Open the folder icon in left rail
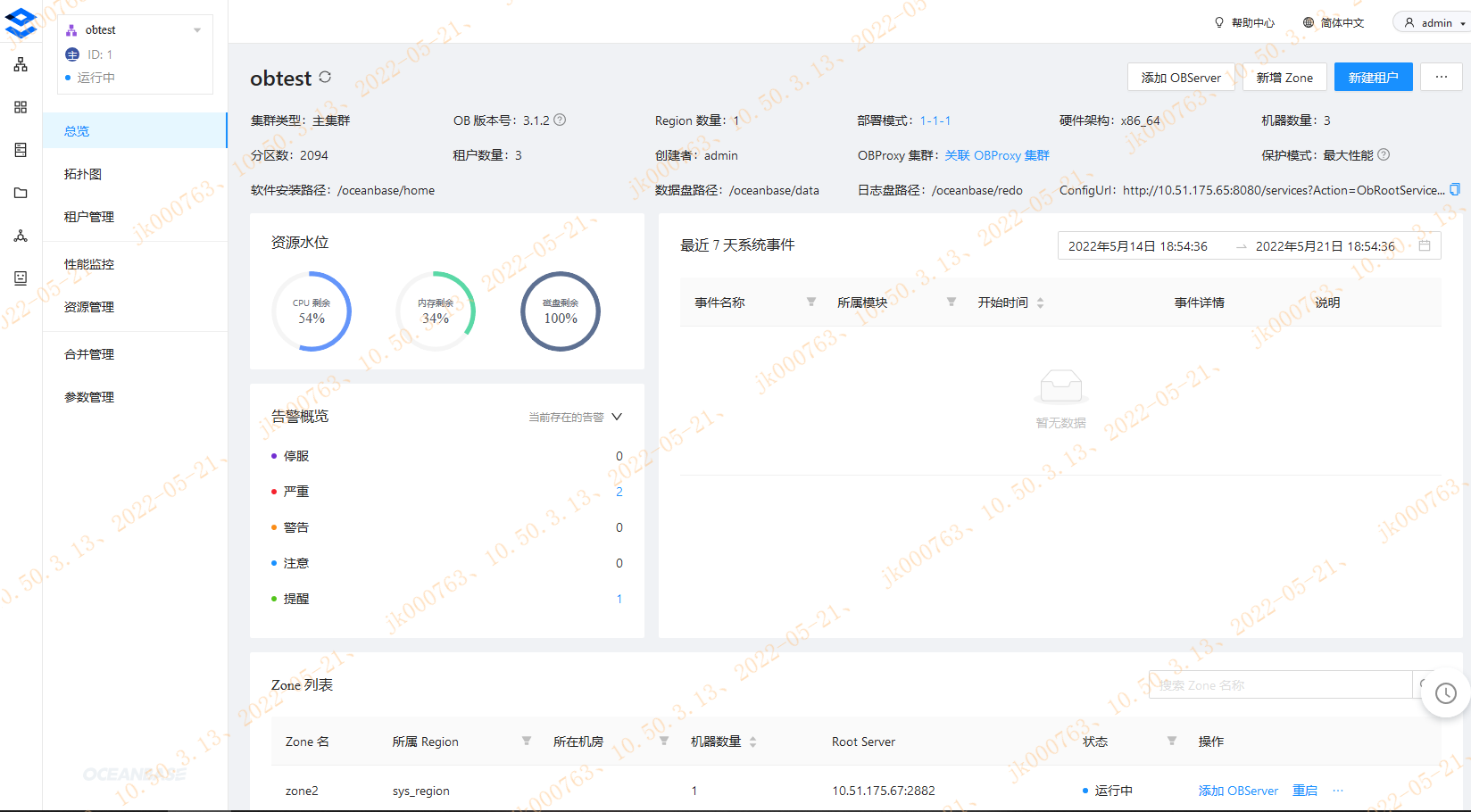The height and width of the screenshot is (812, 1471). click(x=21, y=193)
